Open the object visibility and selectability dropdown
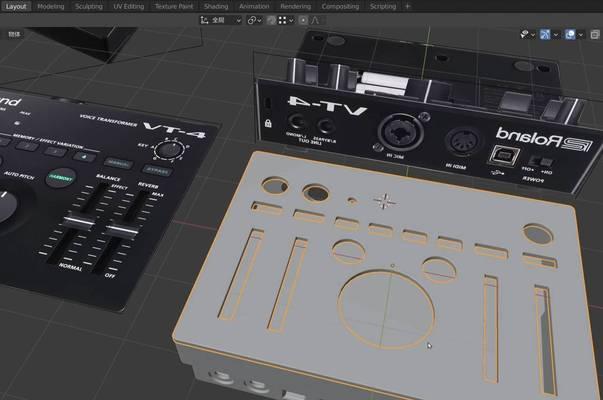 tap(528, 35)
